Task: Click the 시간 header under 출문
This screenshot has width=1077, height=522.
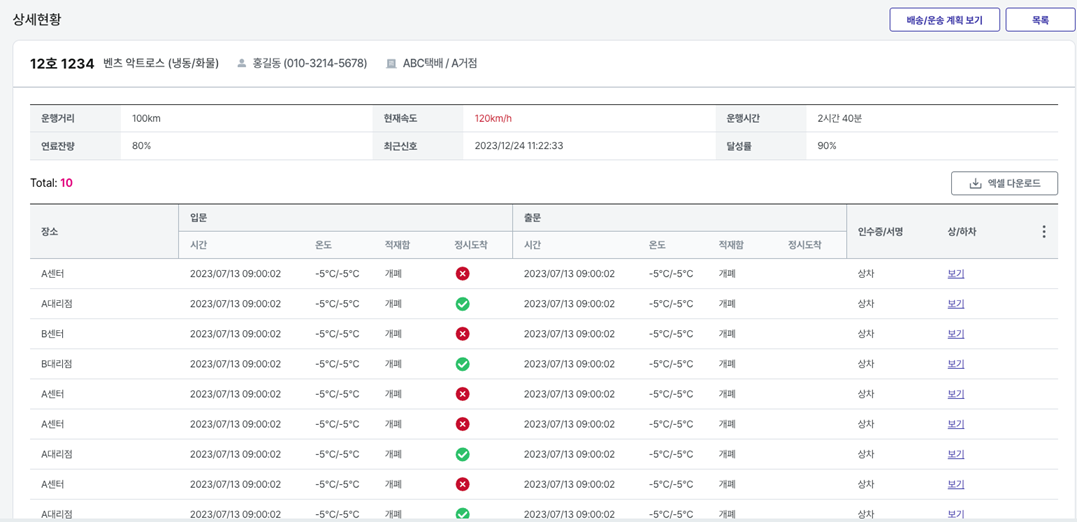Action: (x=532, y=245)
